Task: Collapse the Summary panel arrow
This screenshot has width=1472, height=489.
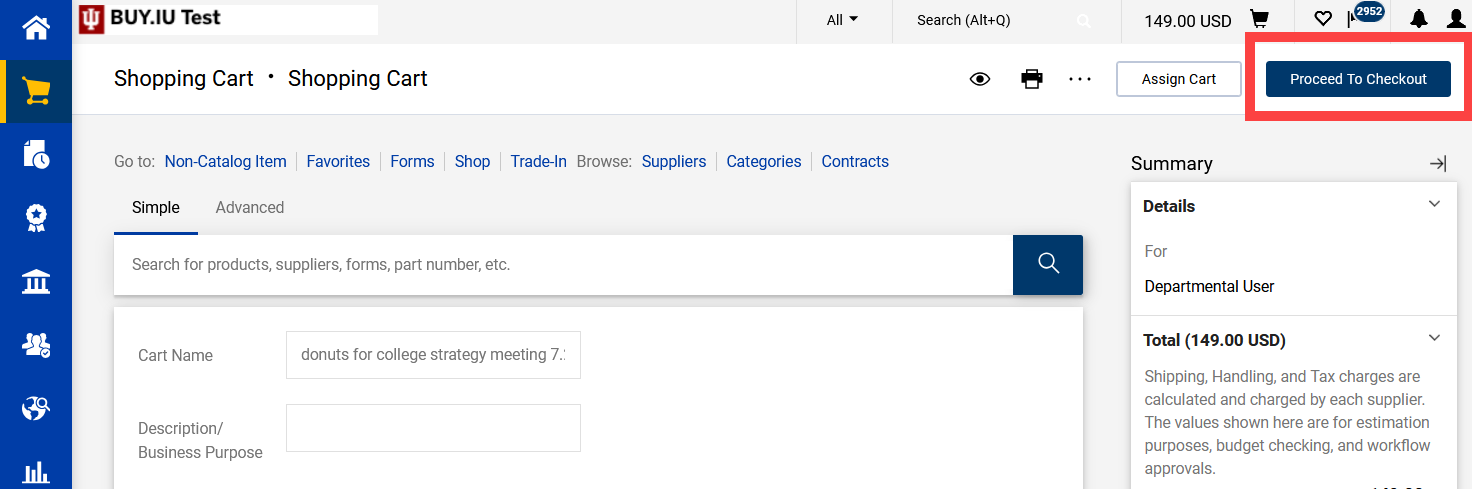Action: (1438, 164)
